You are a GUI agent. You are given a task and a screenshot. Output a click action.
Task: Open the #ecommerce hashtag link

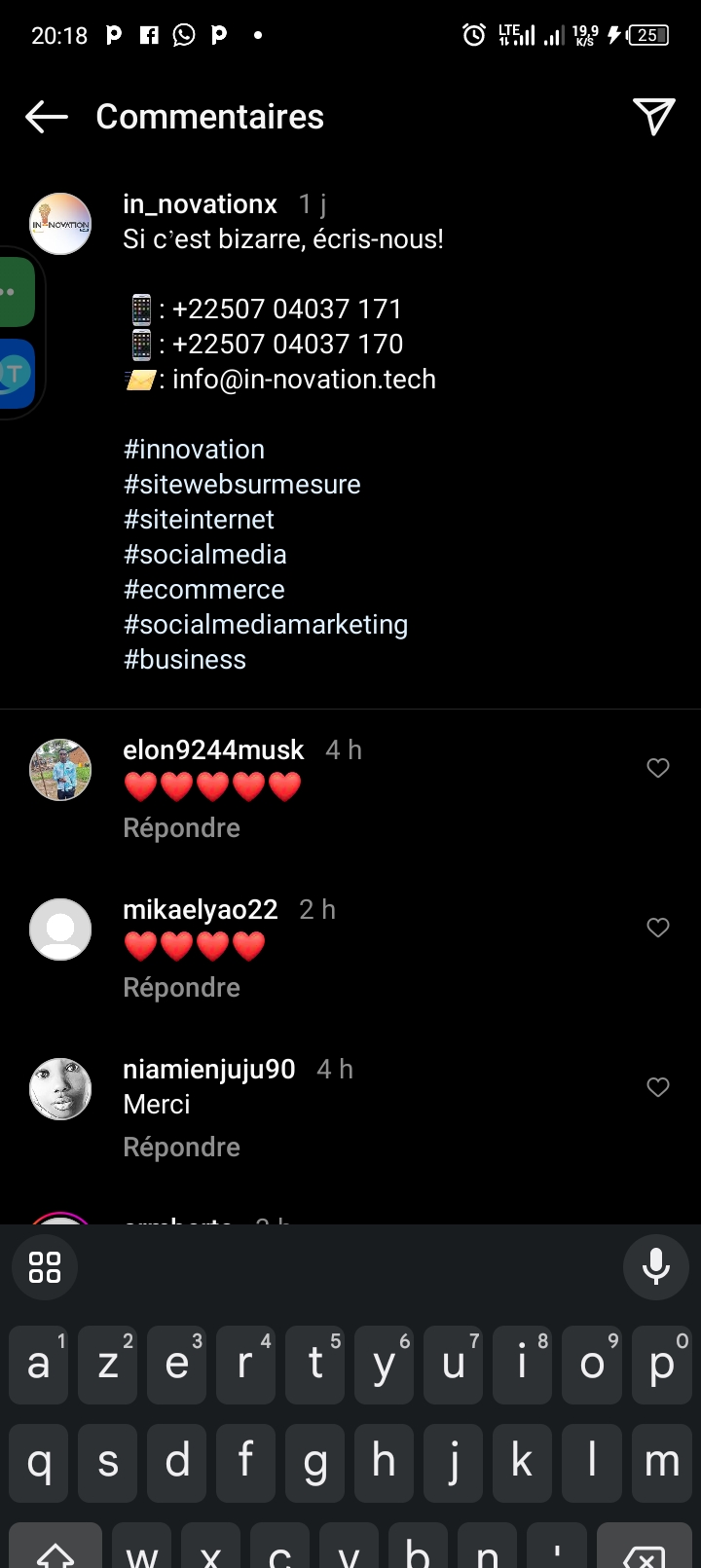204,590
